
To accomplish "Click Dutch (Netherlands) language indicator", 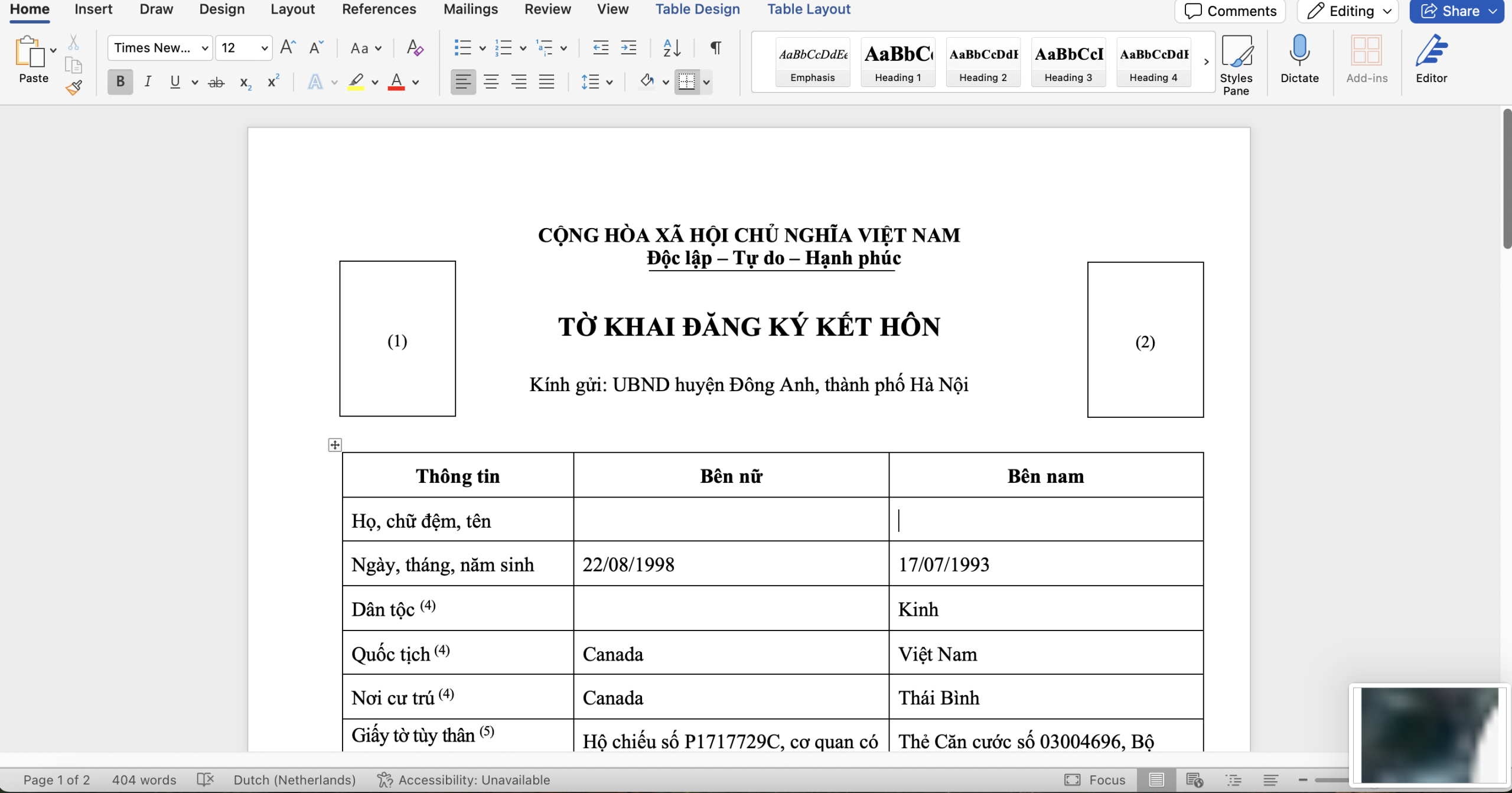I will coord(295,780).
